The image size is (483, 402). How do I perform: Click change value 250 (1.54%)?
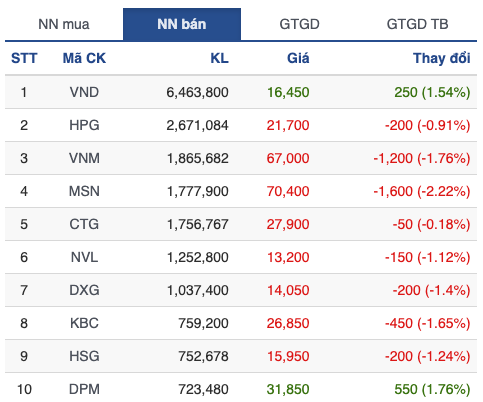(x=432, y=92)
